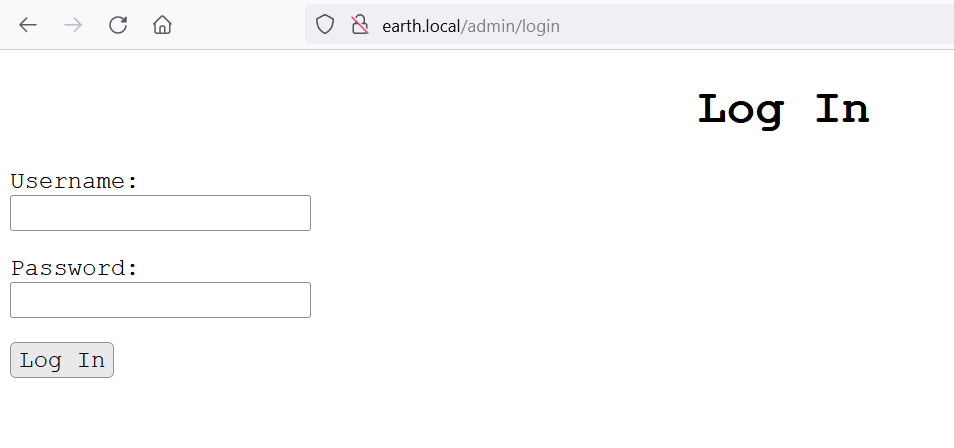Screen dimensions: 954x448
Task: Click blank page area below Log In button
Action: tap(300, 415)
